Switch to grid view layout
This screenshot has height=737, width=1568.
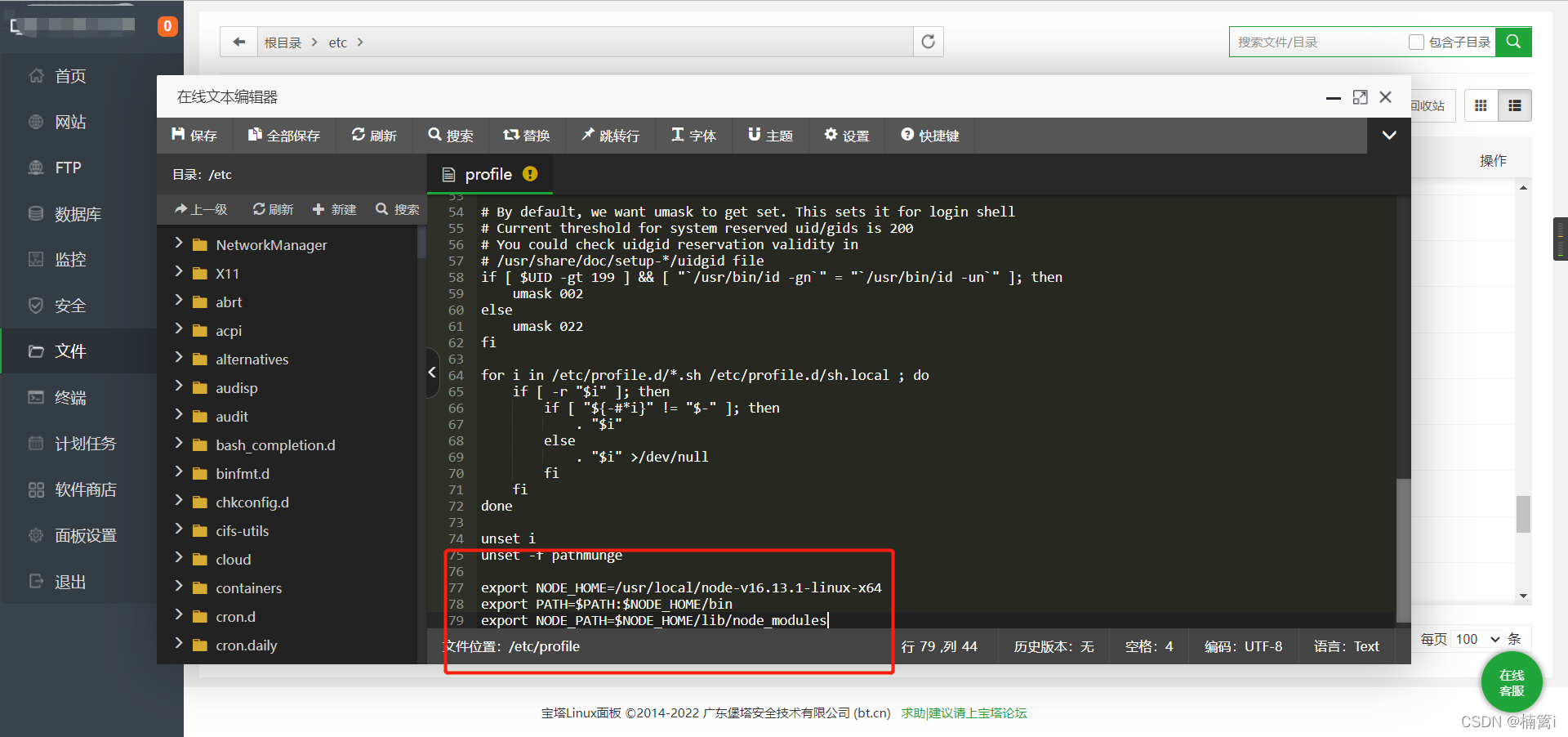(1481, 105)
